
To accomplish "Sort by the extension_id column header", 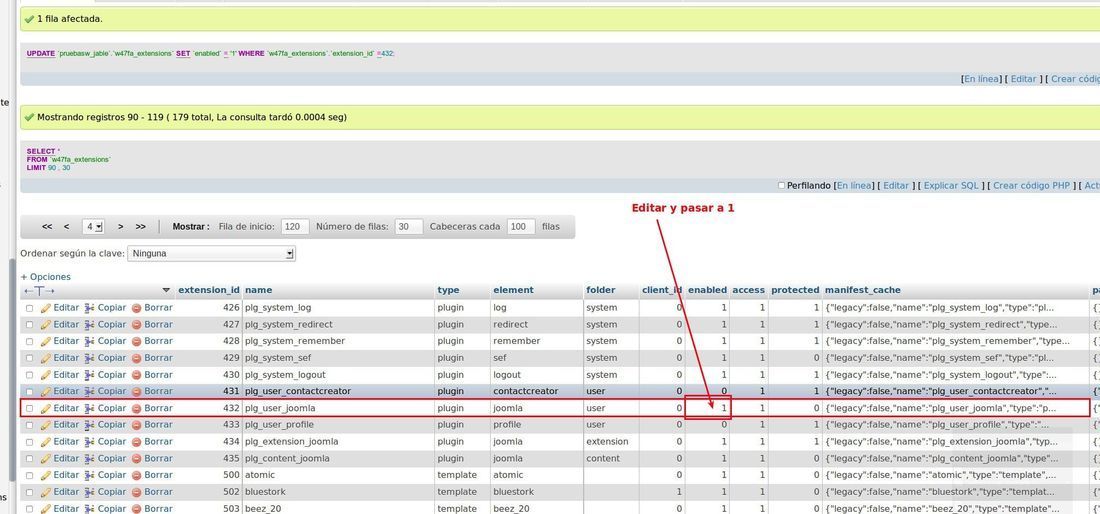I will click(209, 290).
